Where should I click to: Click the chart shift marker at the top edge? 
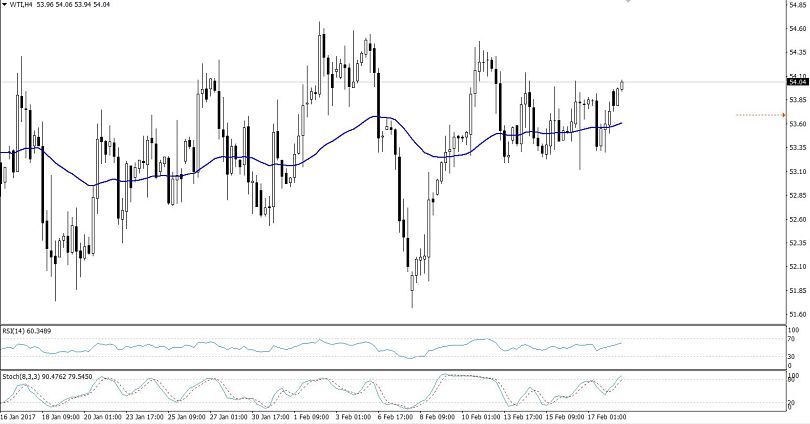(628, 2)
